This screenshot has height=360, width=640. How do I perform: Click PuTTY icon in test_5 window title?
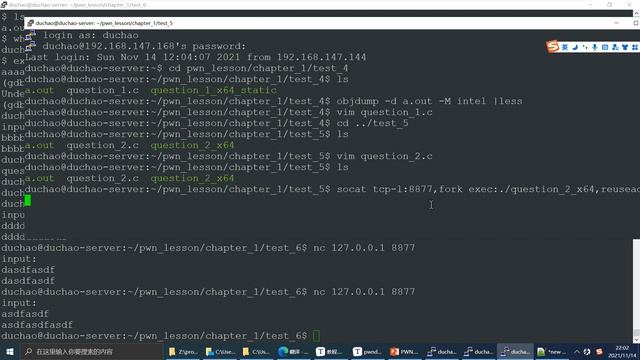tap(31, 23)
